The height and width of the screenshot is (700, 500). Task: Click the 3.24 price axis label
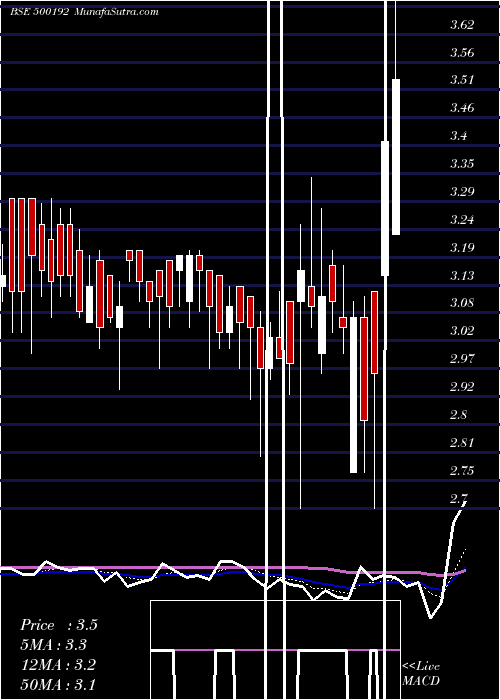click(x=462, y=220)
